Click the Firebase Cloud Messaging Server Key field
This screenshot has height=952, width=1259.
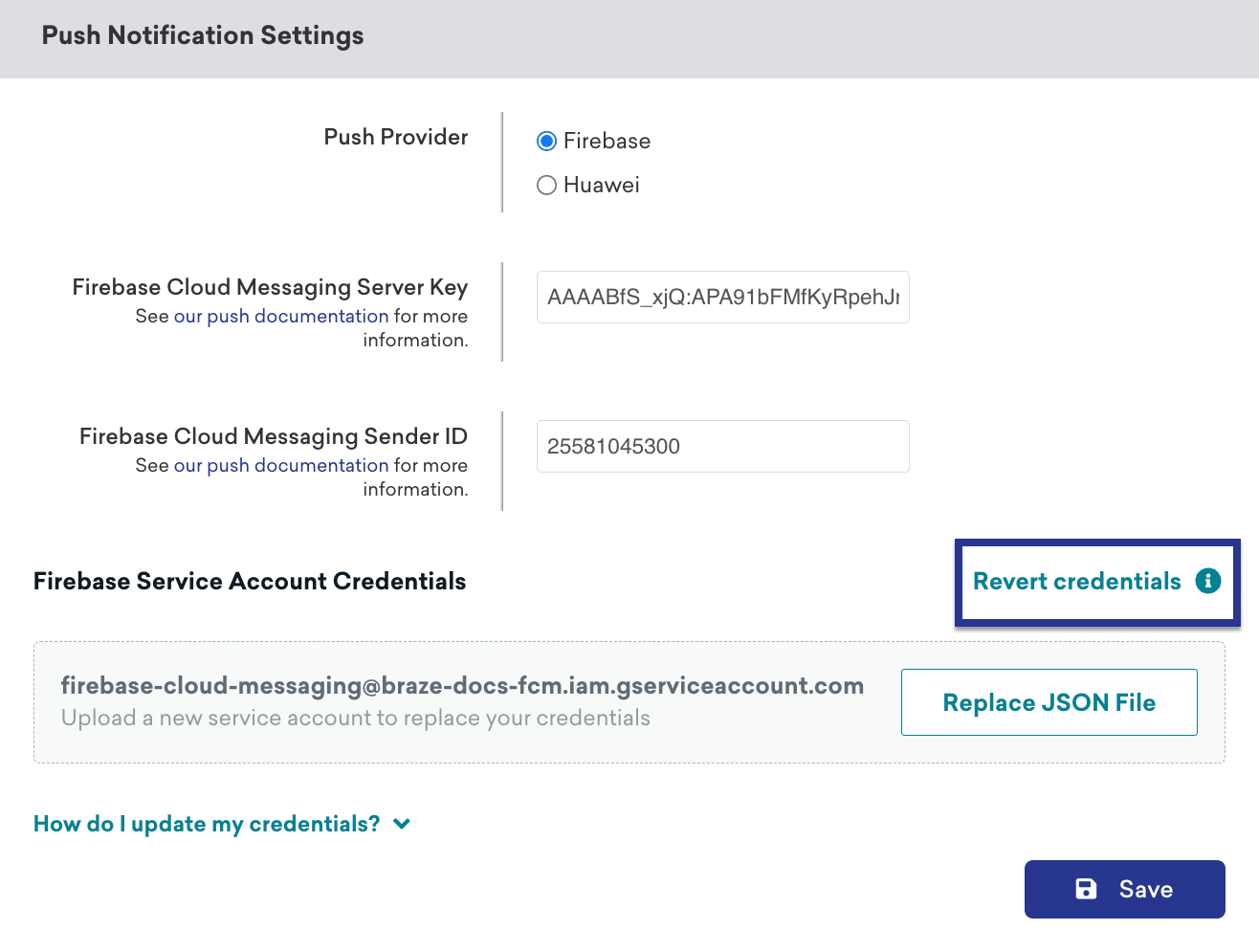722,297
